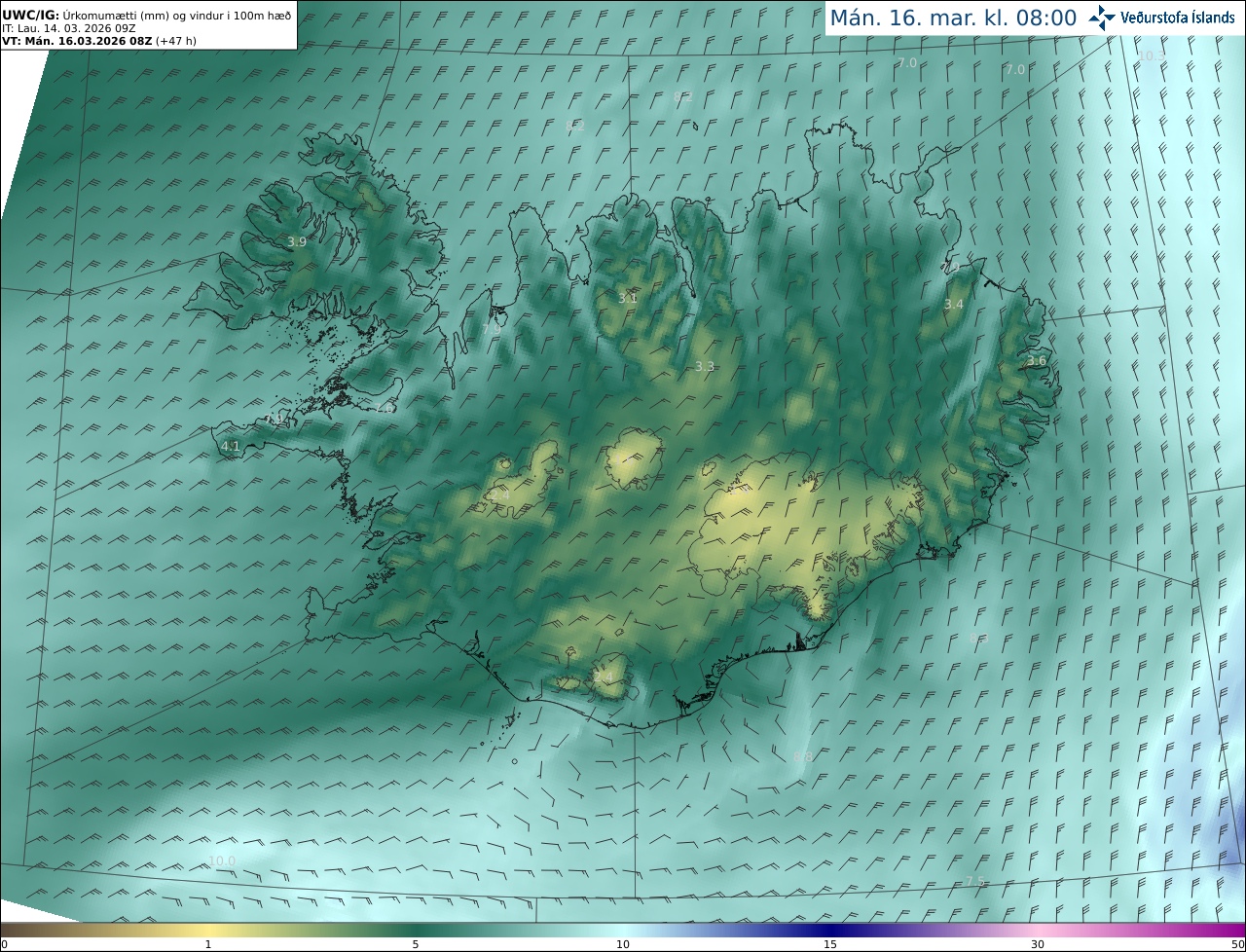The image size is (1246, 952).
Task: Click the '10' tick label on the scale
Action: click(623, 944)
